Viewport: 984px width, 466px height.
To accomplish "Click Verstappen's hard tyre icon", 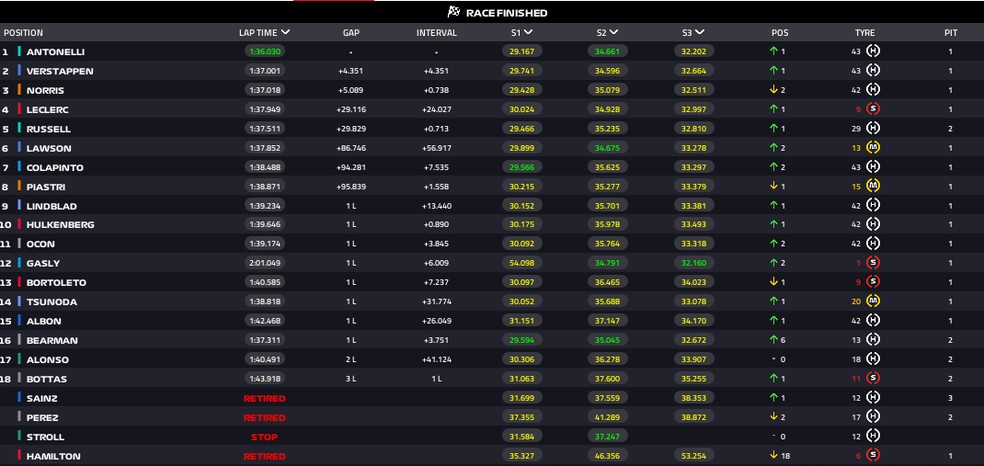I will 872,70.
